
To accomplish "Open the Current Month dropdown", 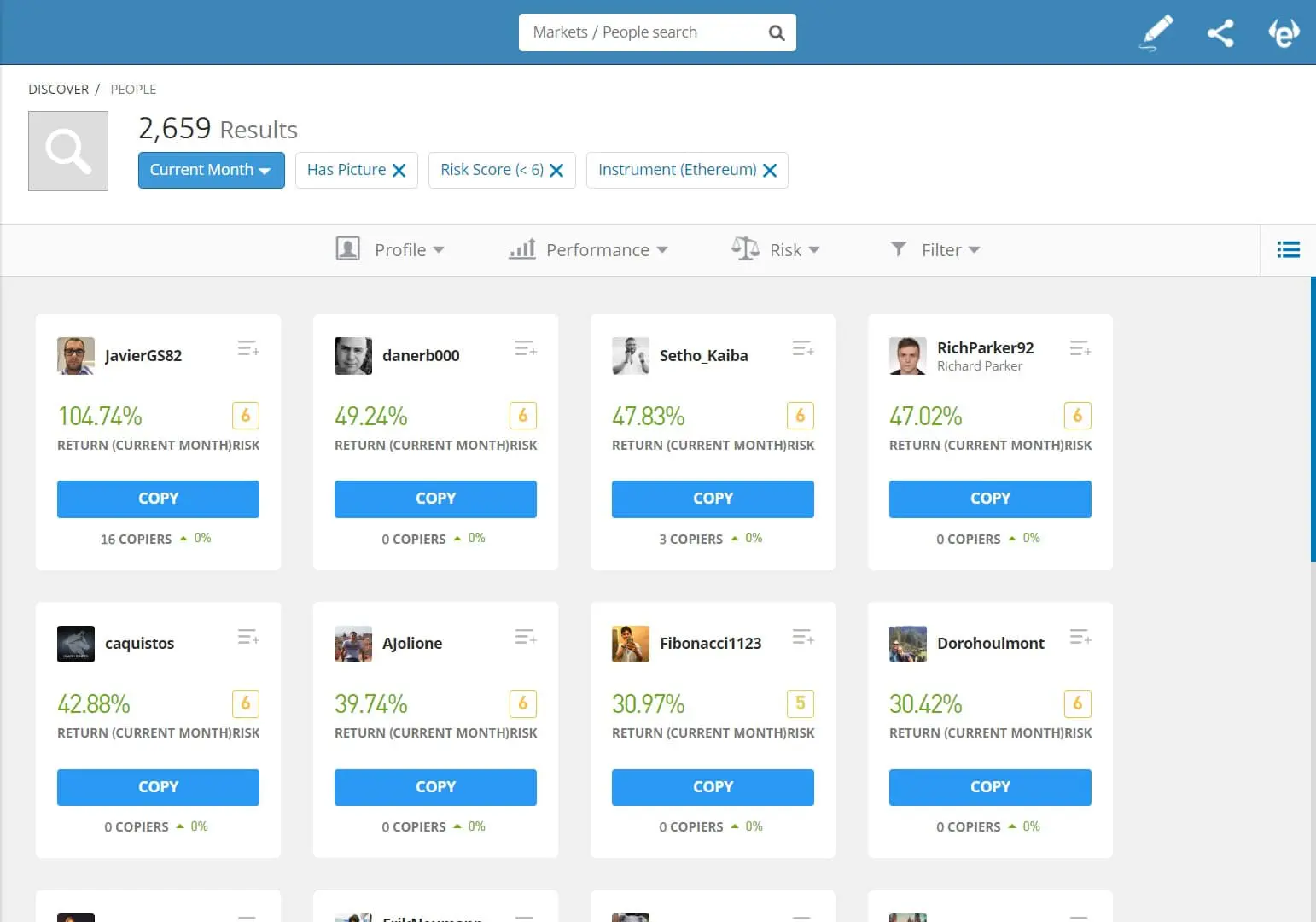I will pos(210,170).
